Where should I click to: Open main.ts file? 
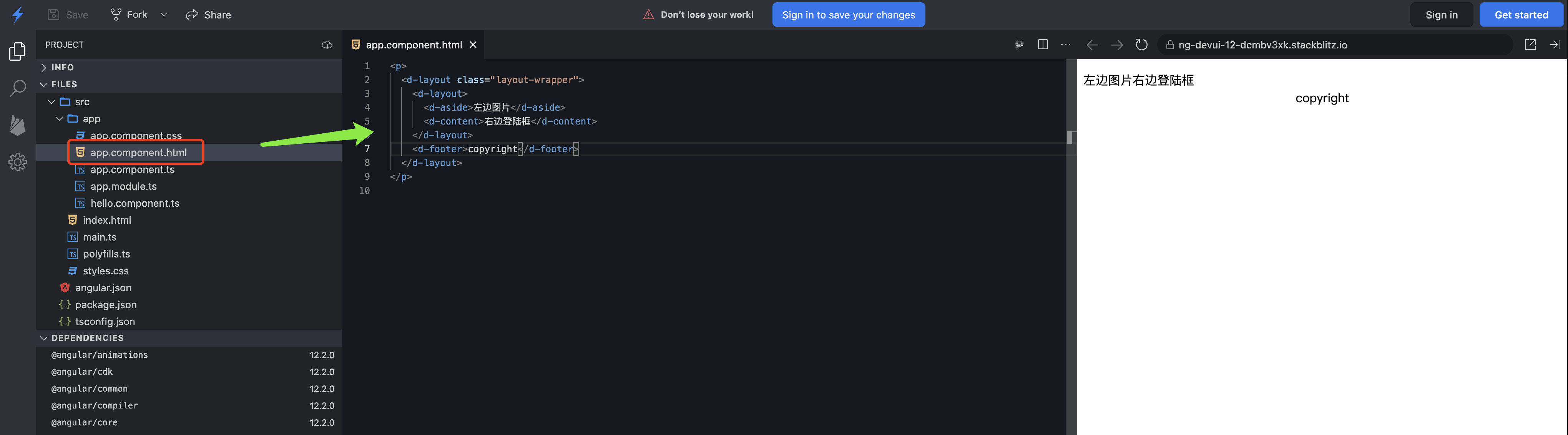(189, 237)
